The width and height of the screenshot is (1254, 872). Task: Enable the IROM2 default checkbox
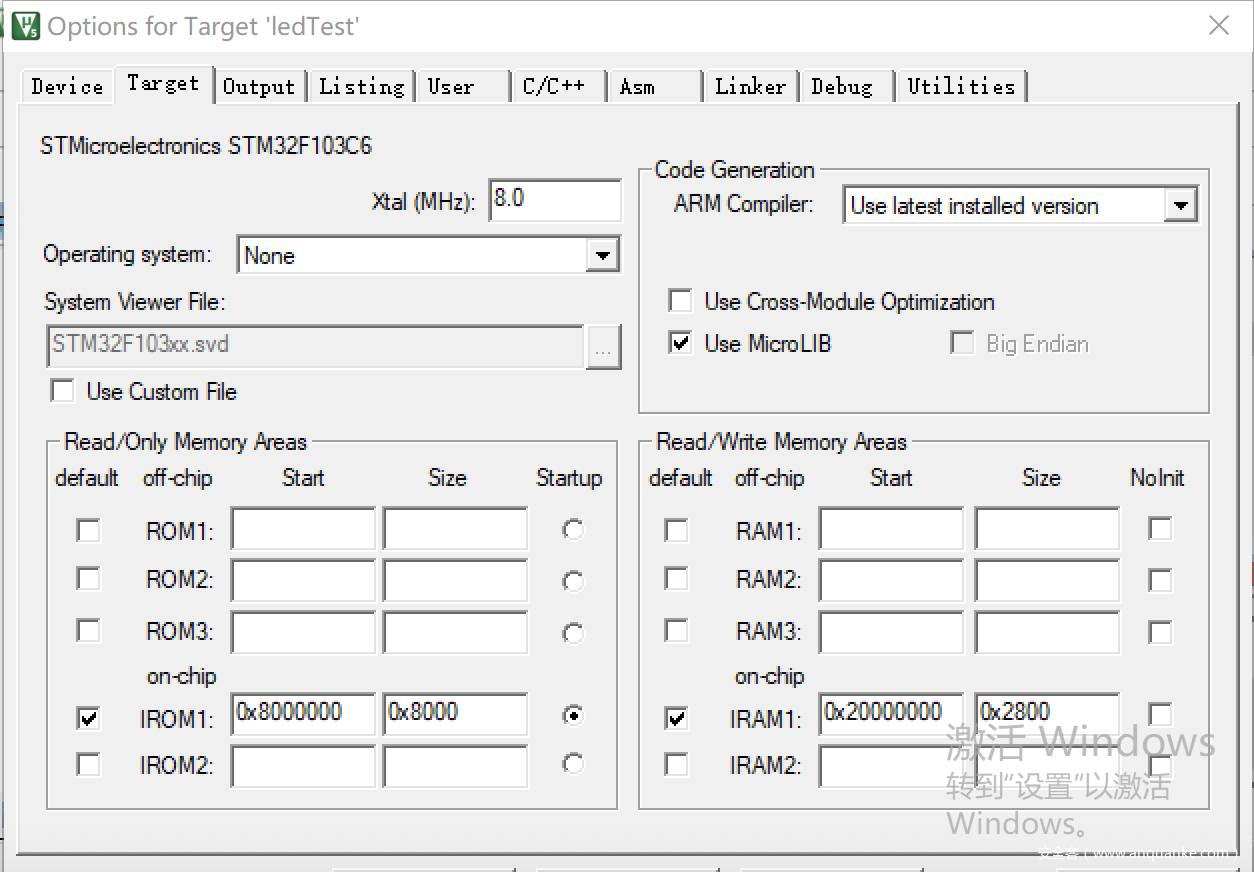coord(89,765)
